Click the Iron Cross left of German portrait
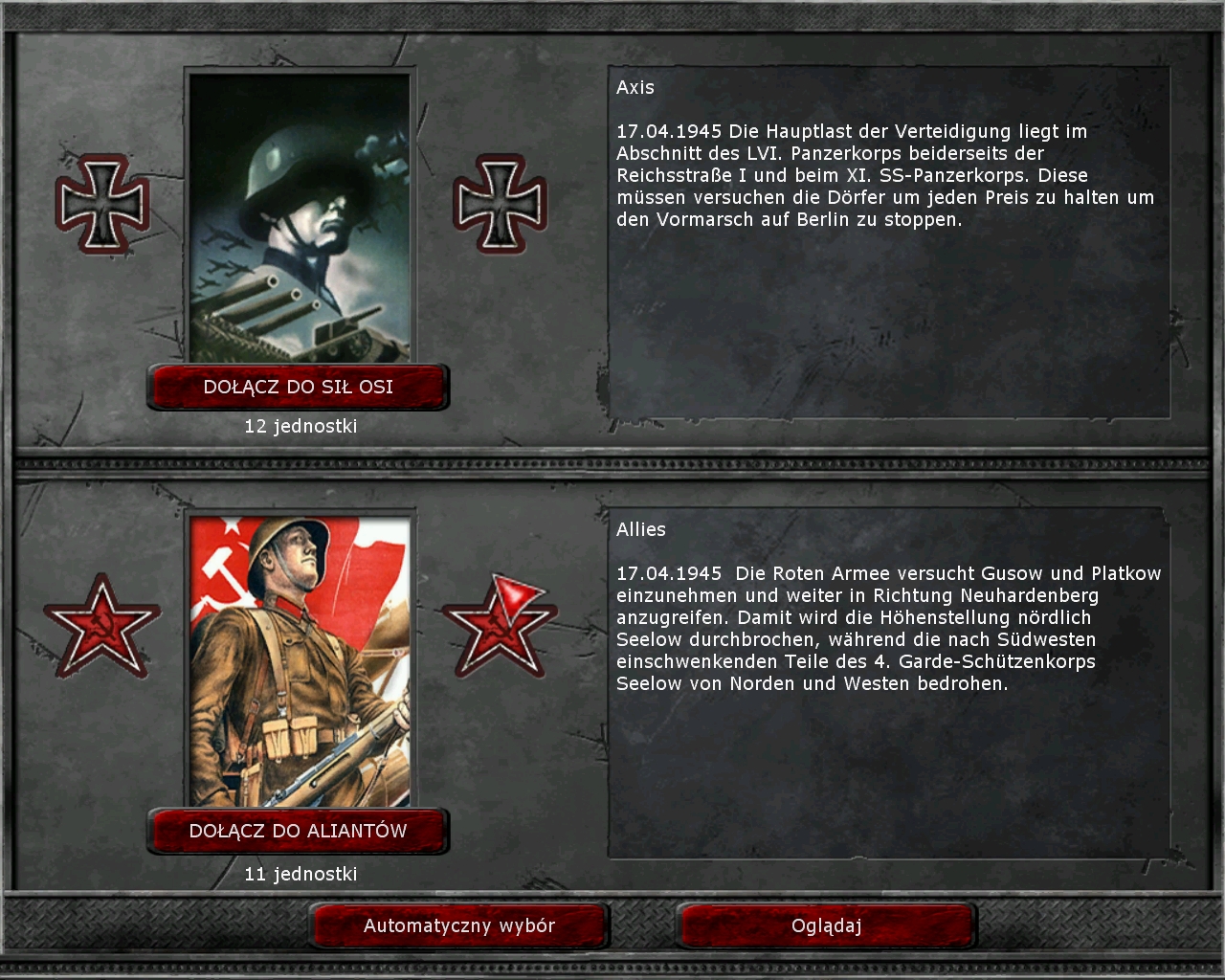This screenshot has width=1225, height=980. tap(102, 204)
